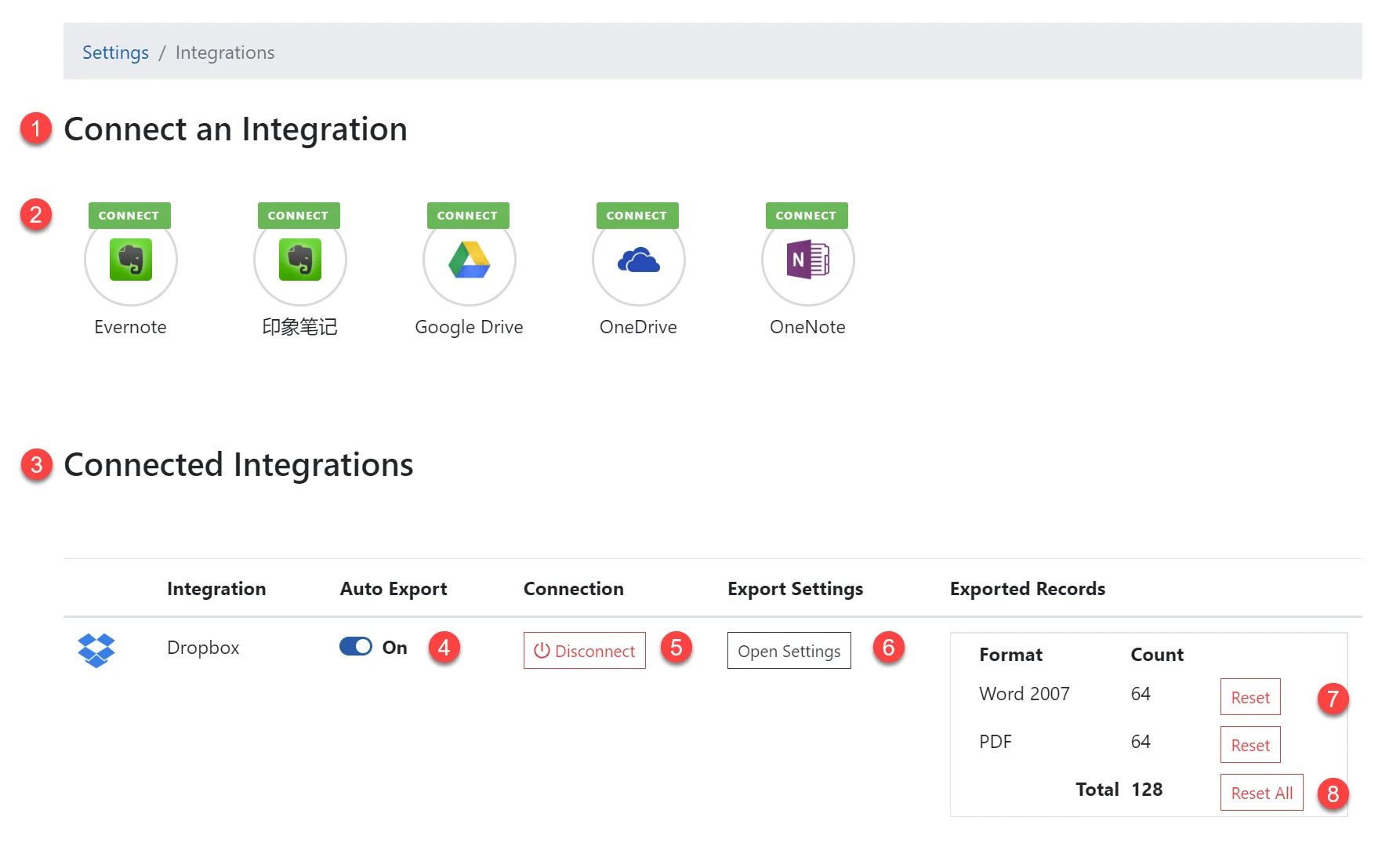Image resolution: width=1400 pixels, height=868 pixels.
Task: Click the Google Drive triangle icon
Action: (470, 260)
